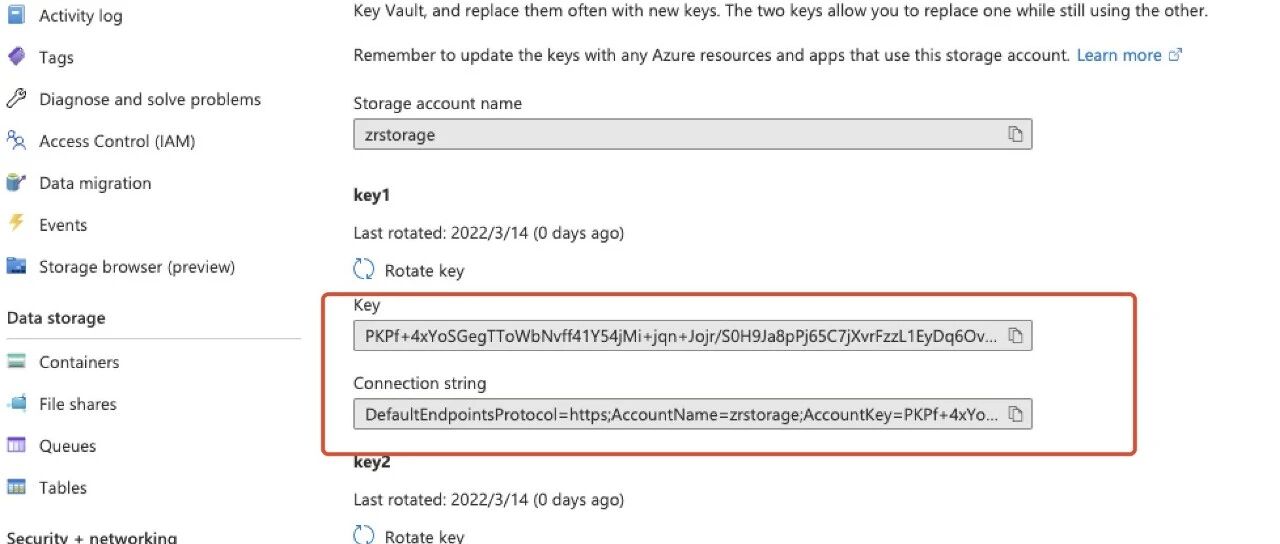Copy the storage account name zrstorage
This screenshot has width=1280, height=544.
click(x=1015, y=135)
